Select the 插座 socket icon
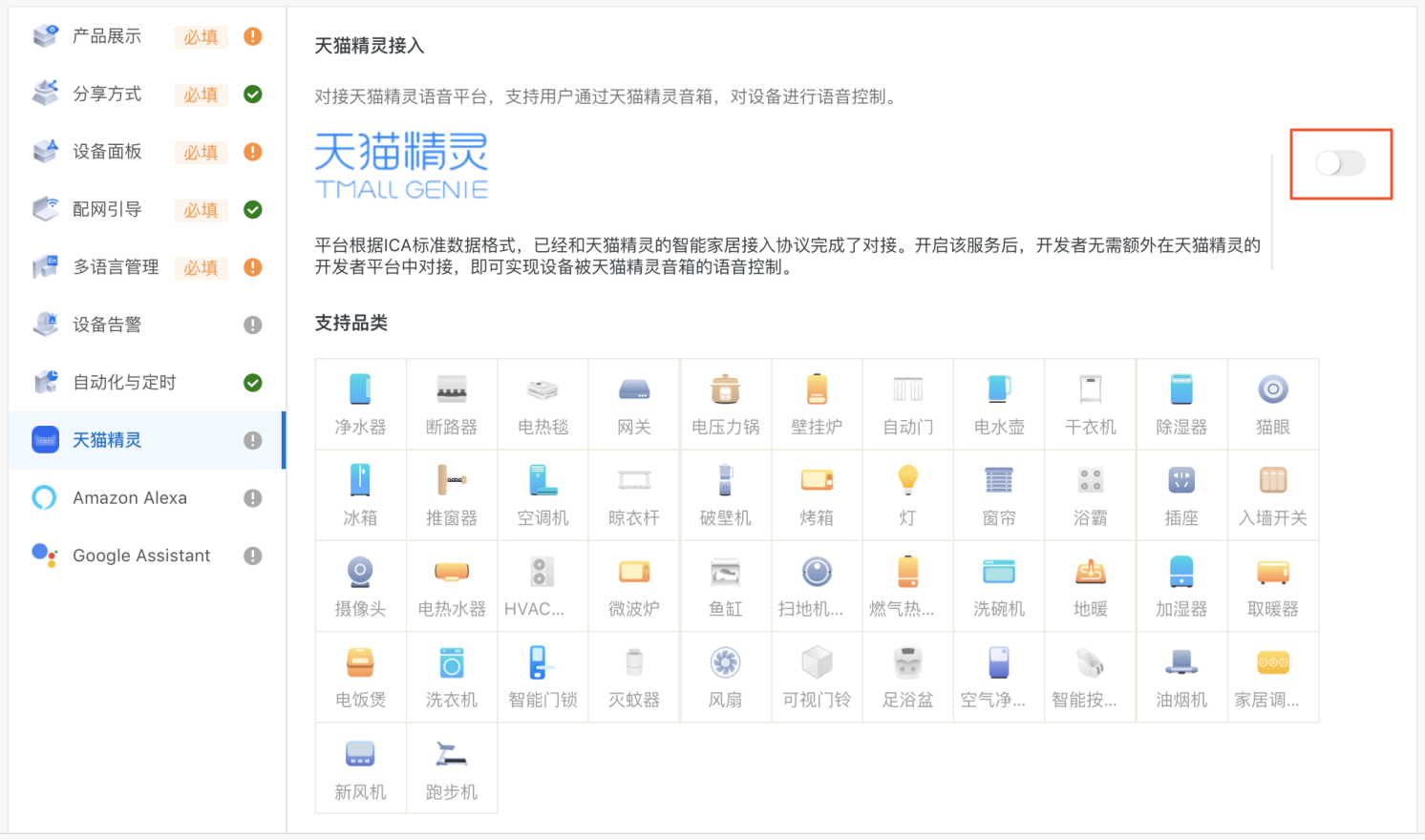The image size is (1425, 840). [1181, 480]
